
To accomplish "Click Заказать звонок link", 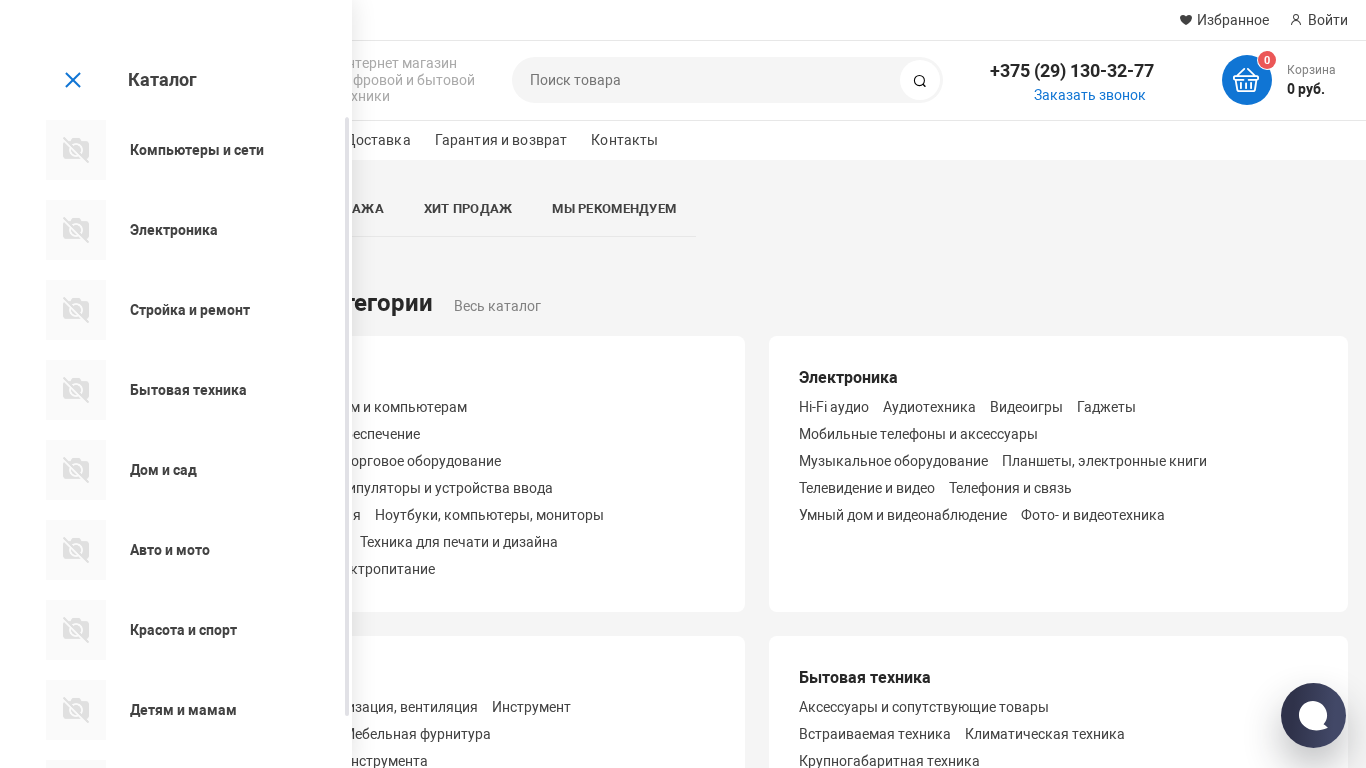I will tap(1090, 95).
